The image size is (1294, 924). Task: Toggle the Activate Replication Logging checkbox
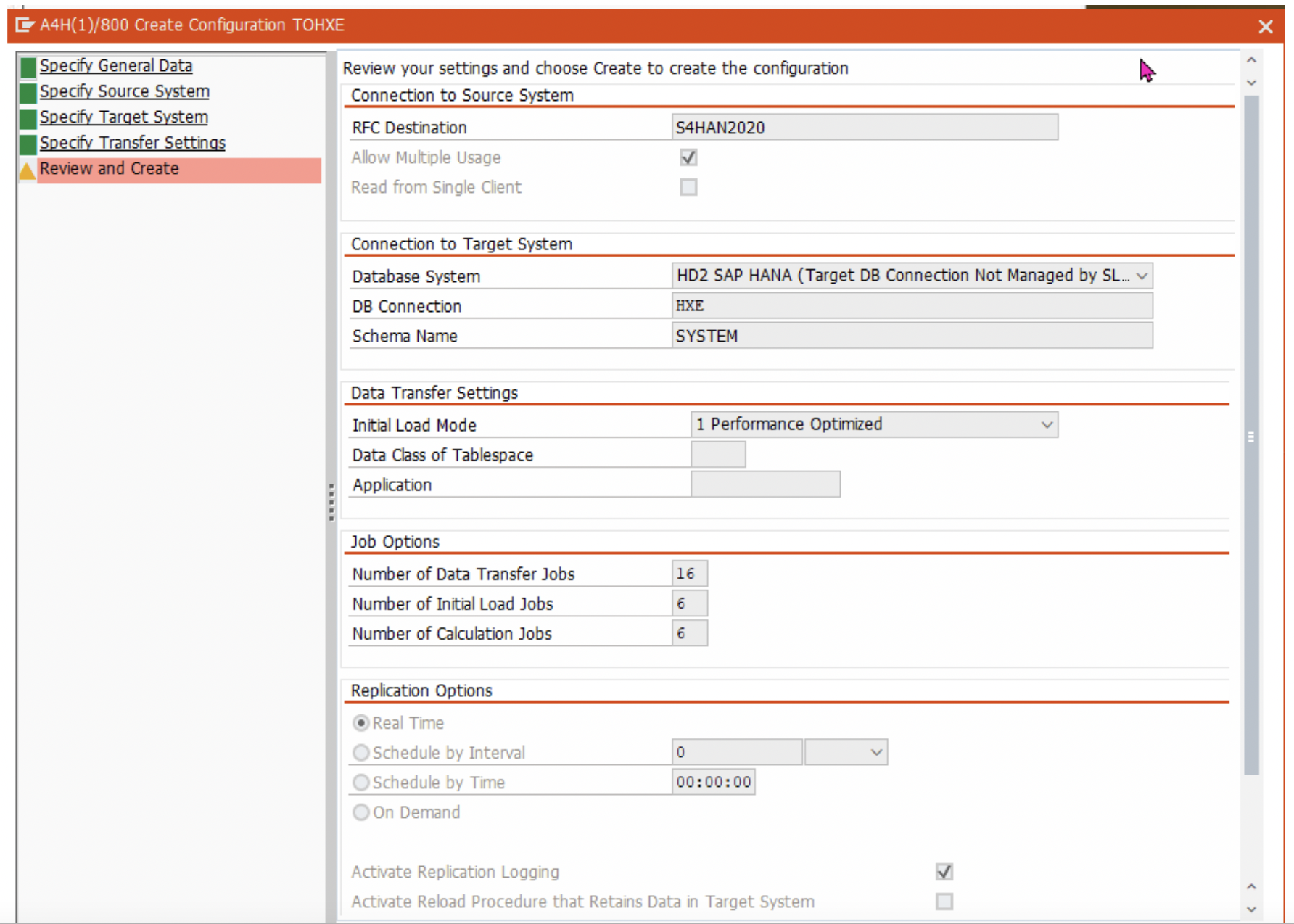(944, 871)
